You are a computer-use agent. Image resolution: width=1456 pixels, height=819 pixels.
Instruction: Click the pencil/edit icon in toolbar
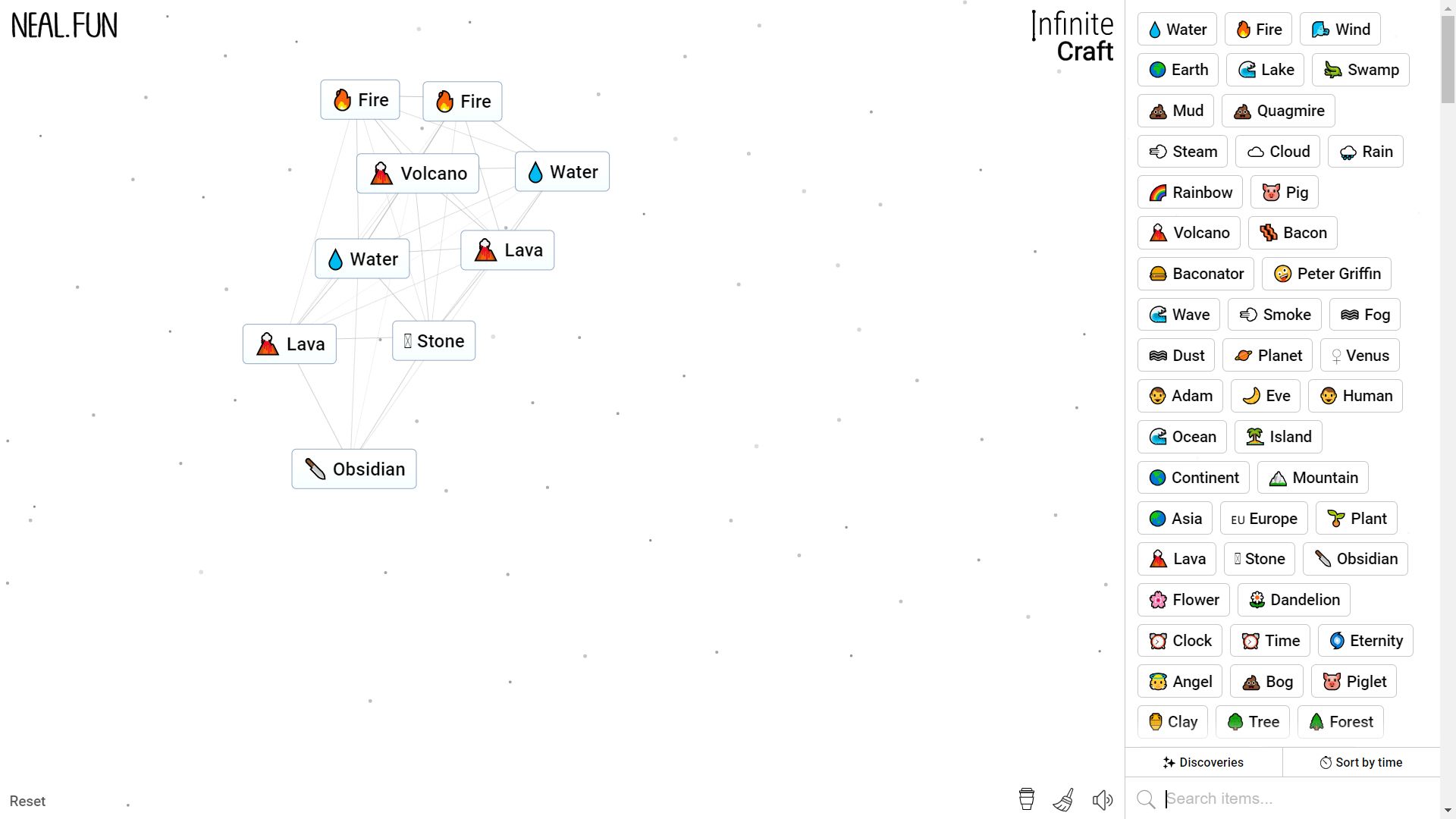(1063, 800)
